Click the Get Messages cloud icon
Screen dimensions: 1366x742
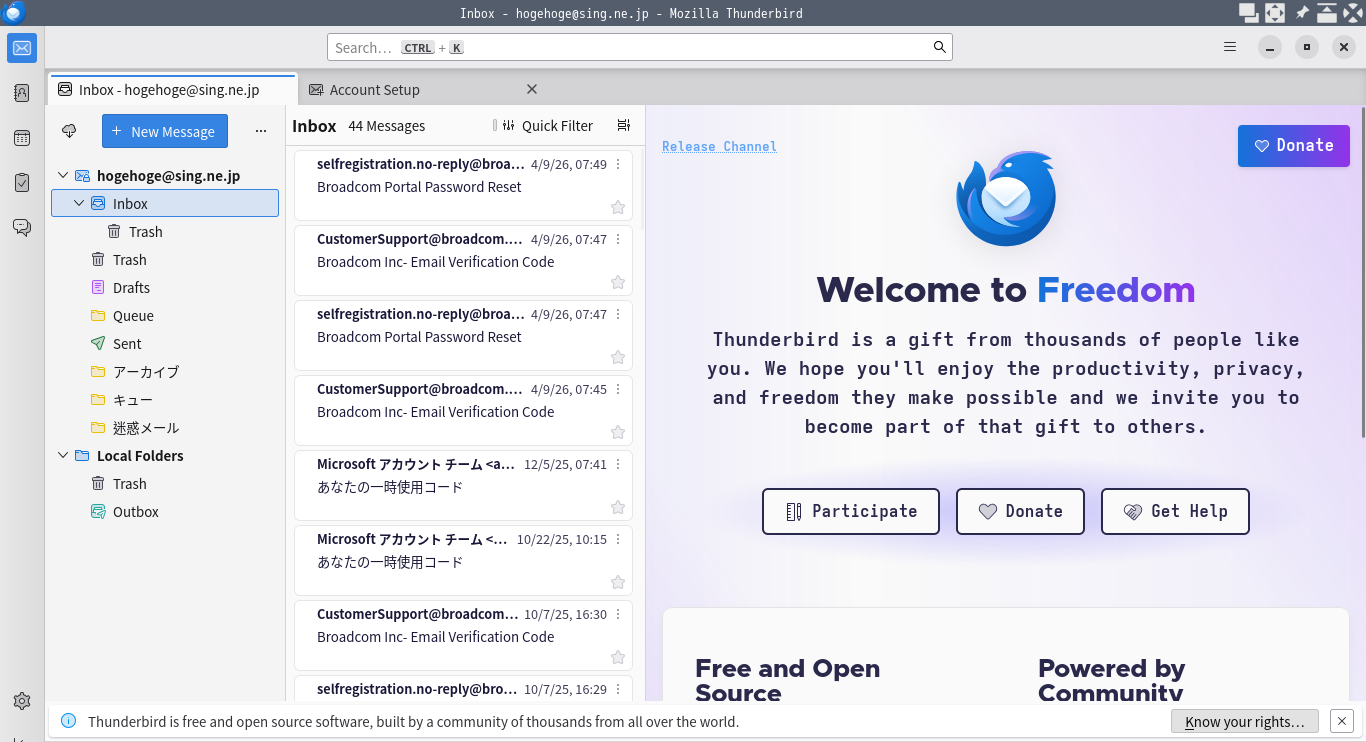[x=69, y=131]
